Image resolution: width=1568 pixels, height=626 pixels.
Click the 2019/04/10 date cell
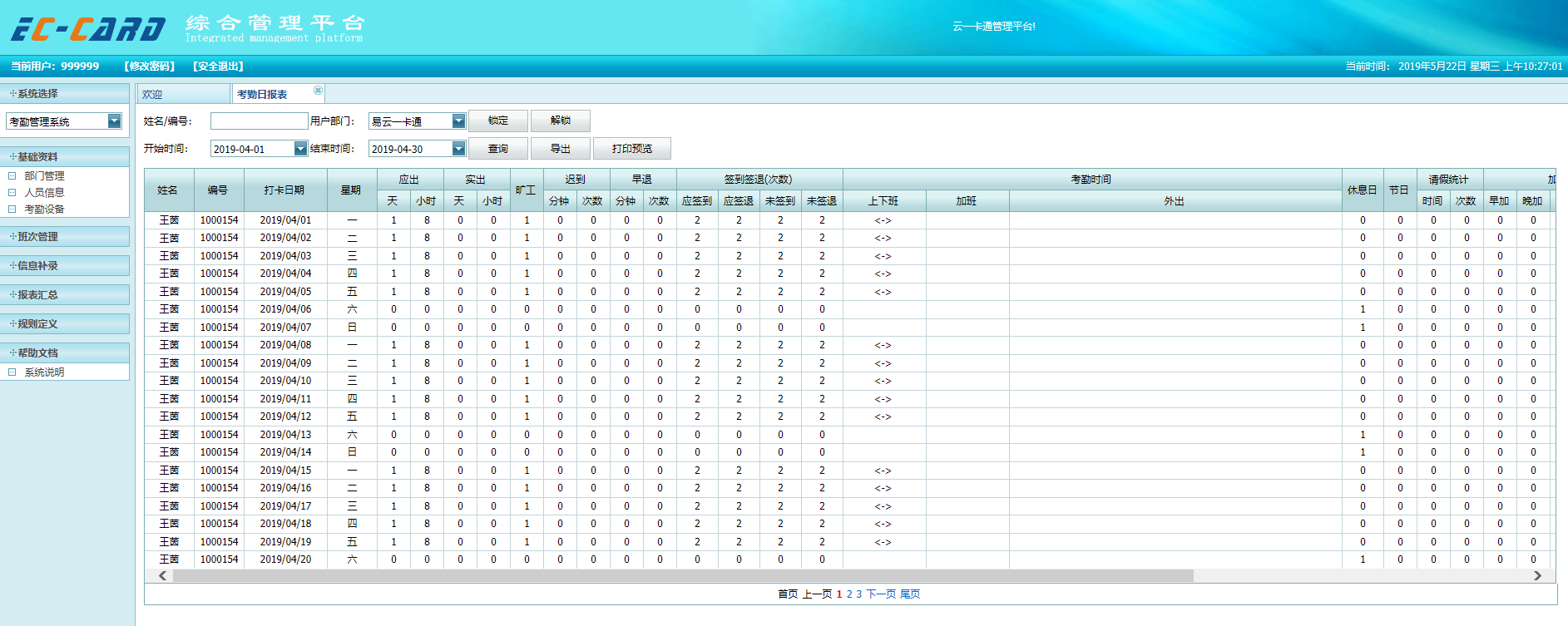coord(285,381)
